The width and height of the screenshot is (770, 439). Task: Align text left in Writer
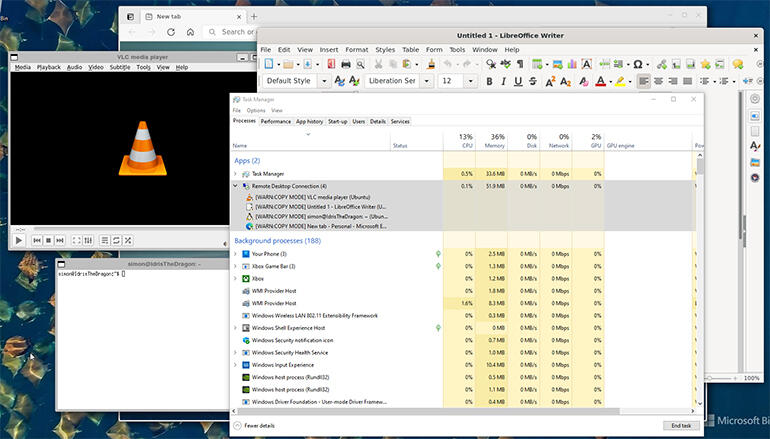click(x=644, y=82)
